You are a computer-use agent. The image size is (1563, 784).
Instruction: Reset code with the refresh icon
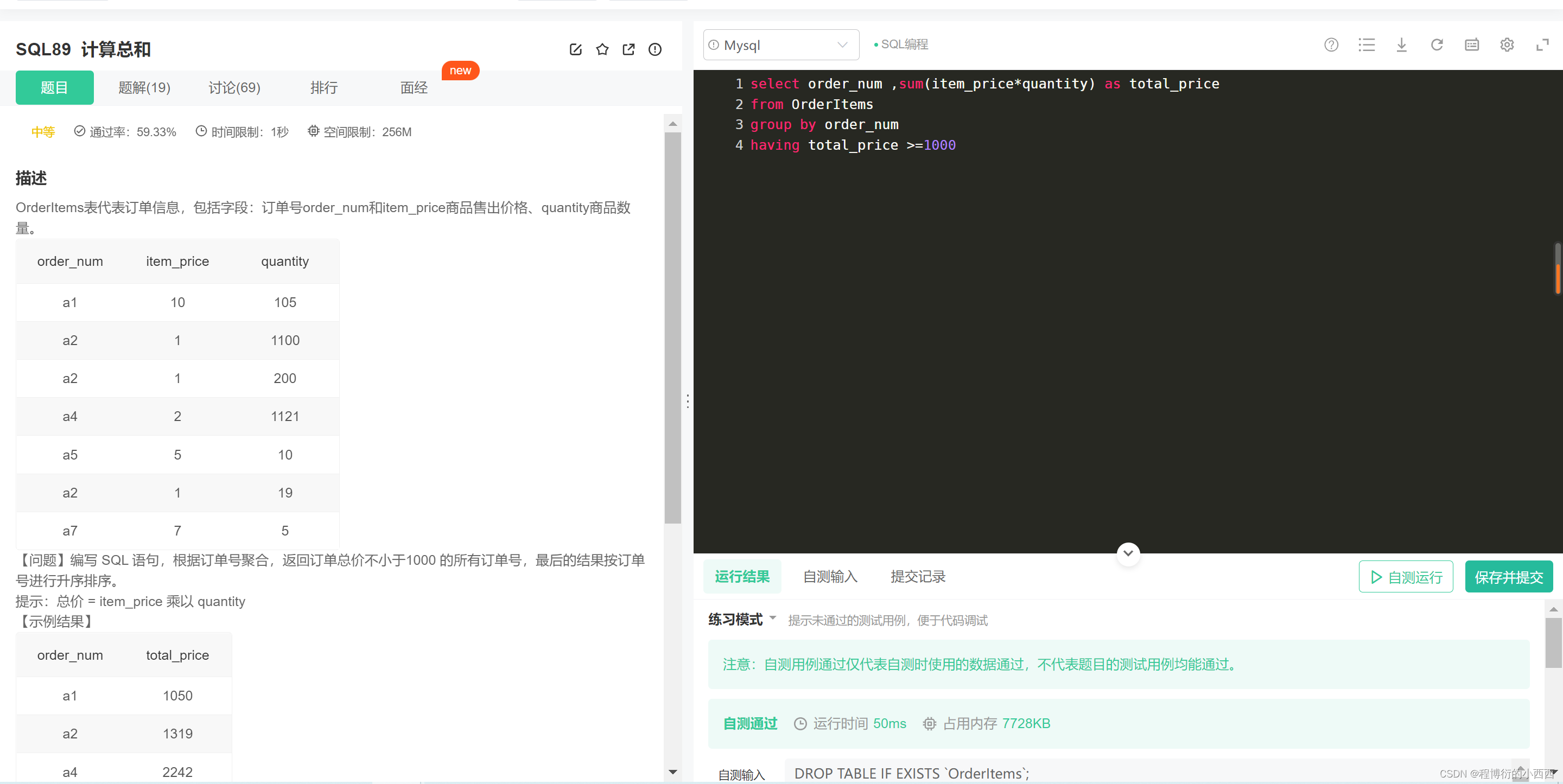pos(1437,45)
